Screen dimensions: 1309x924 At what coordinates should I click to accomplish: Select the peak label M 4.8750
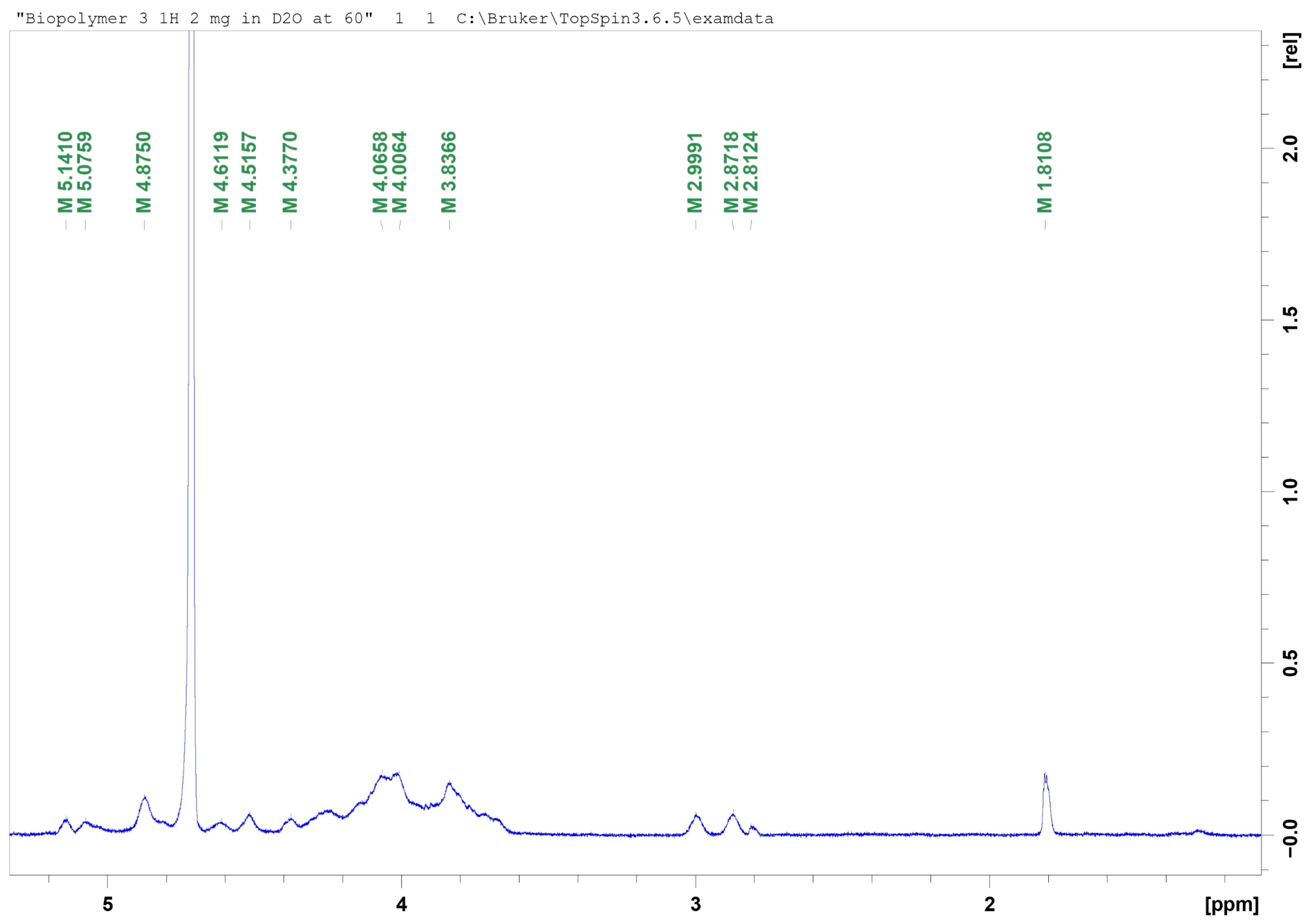144,172
